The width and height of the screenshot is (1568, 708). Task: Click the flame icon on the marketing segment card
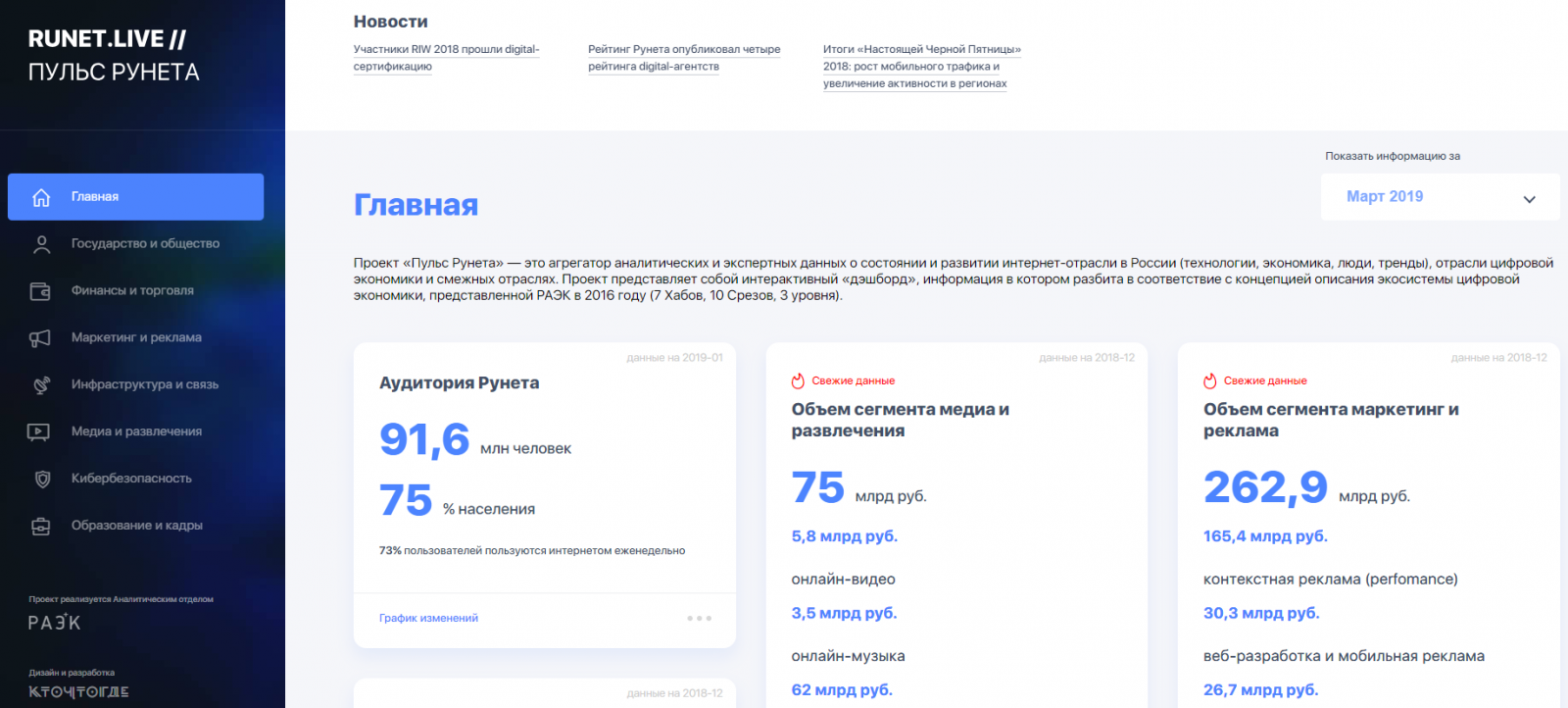(1209, 380)
